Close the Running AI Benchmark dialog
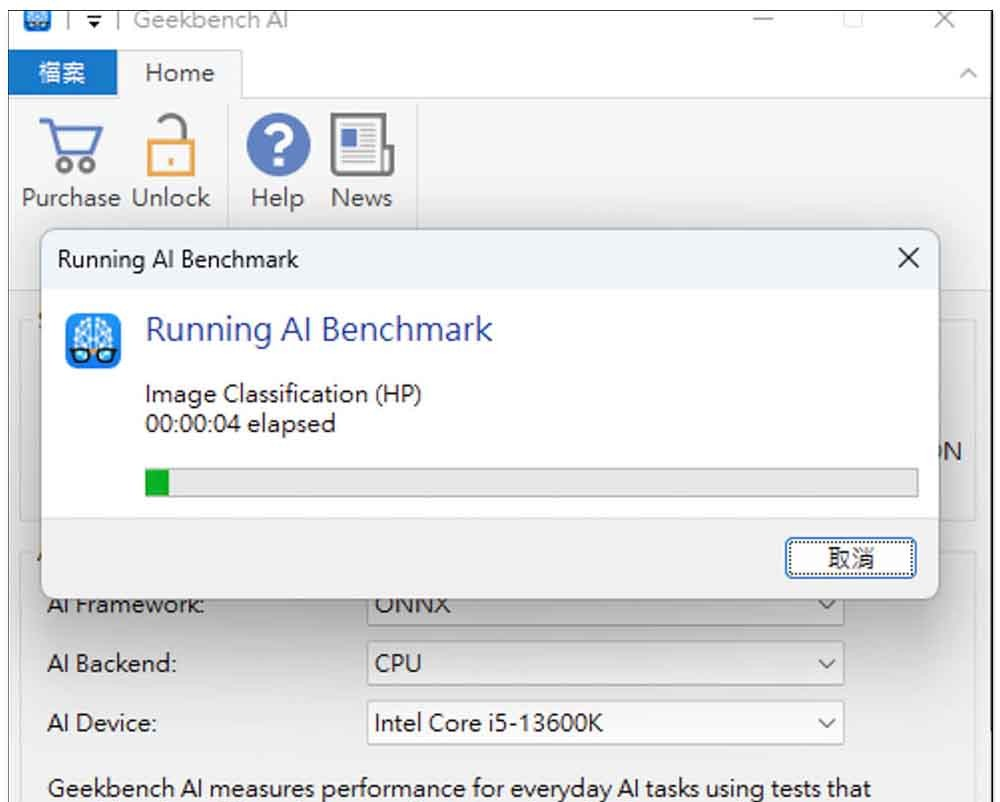This screenshot has height=802, width=1000. coord(908,258)
